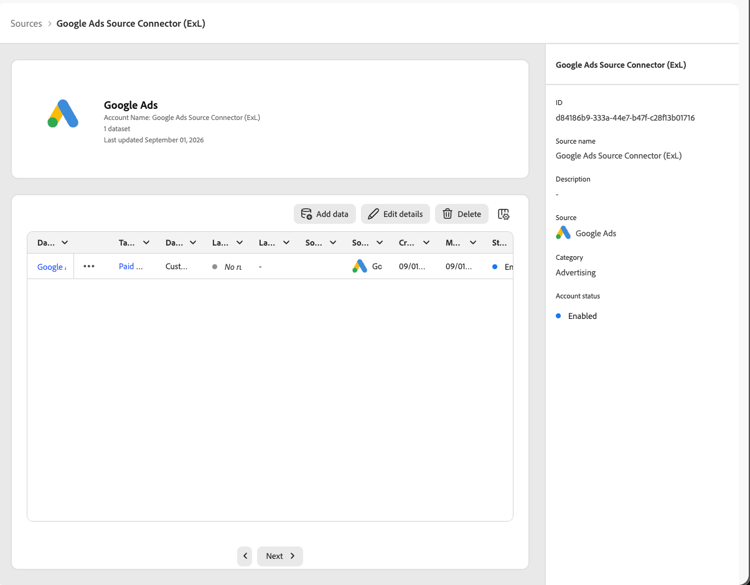This screenshot has width=750, height=585.
Task: Click the Google Ads heading in the header card
Action: [131, 105]
